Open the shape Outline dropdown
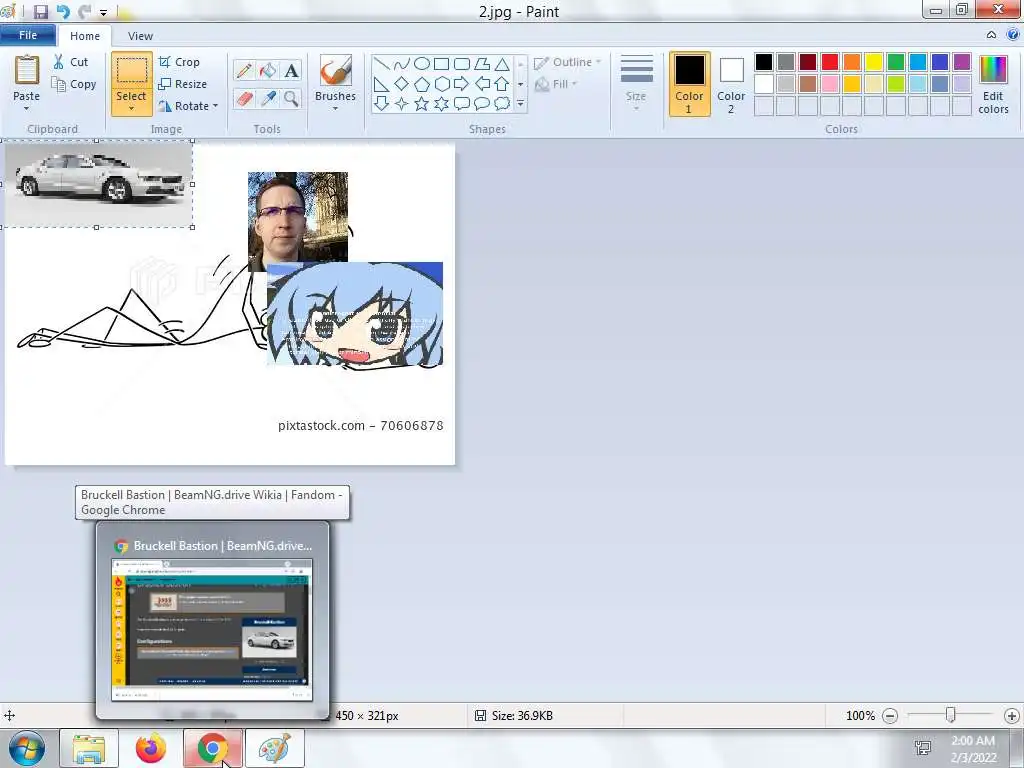Image resolution: width=1024 pixels, height=768 pixels. point(567,62)
